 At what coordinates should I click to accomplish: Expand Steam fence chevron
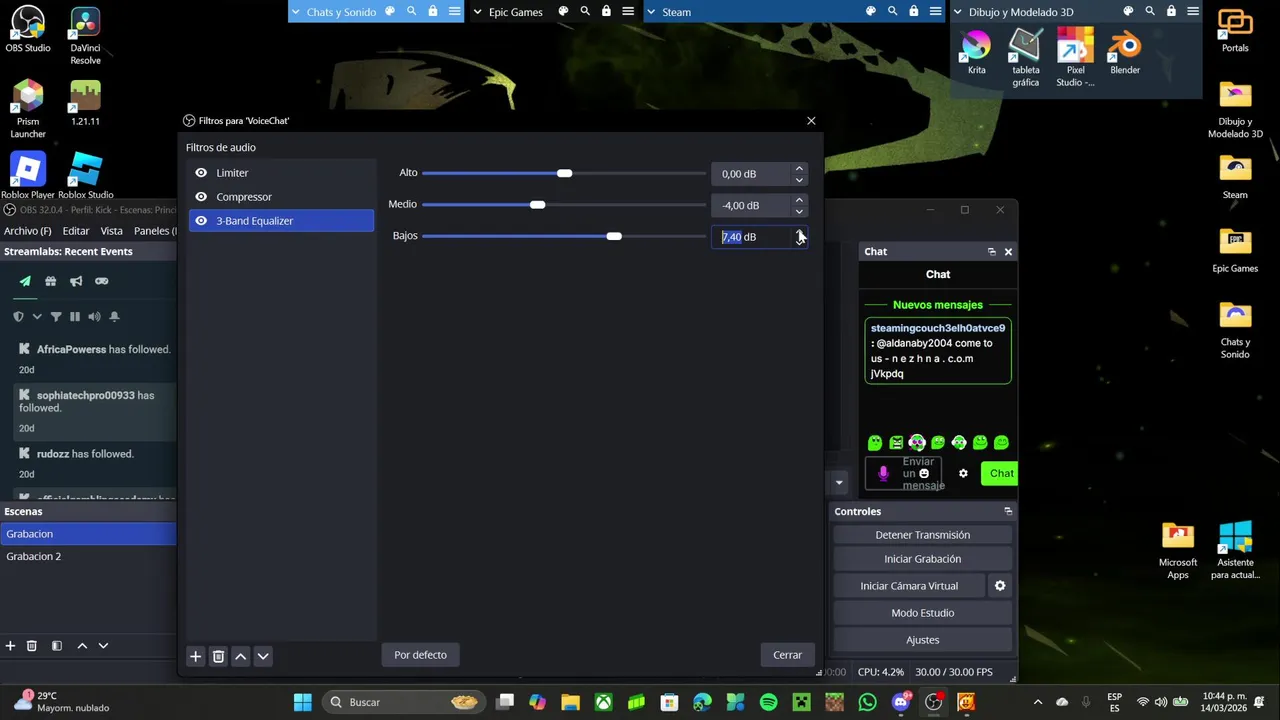point(651,12)
